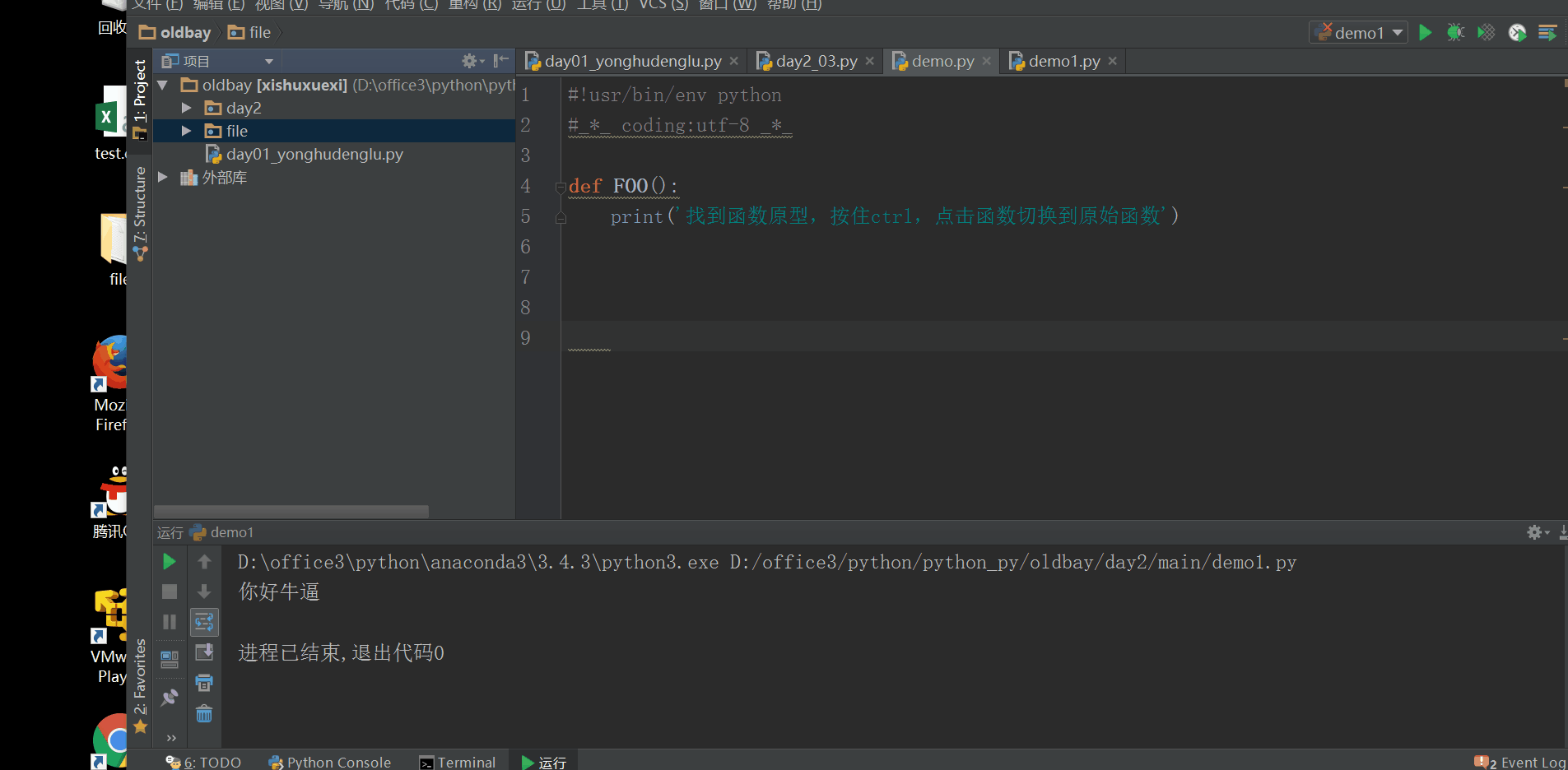Viewport: 1568px width, 770px height.
Task: Switch to the day2_03.py editor tab
Action: [816, 61]
